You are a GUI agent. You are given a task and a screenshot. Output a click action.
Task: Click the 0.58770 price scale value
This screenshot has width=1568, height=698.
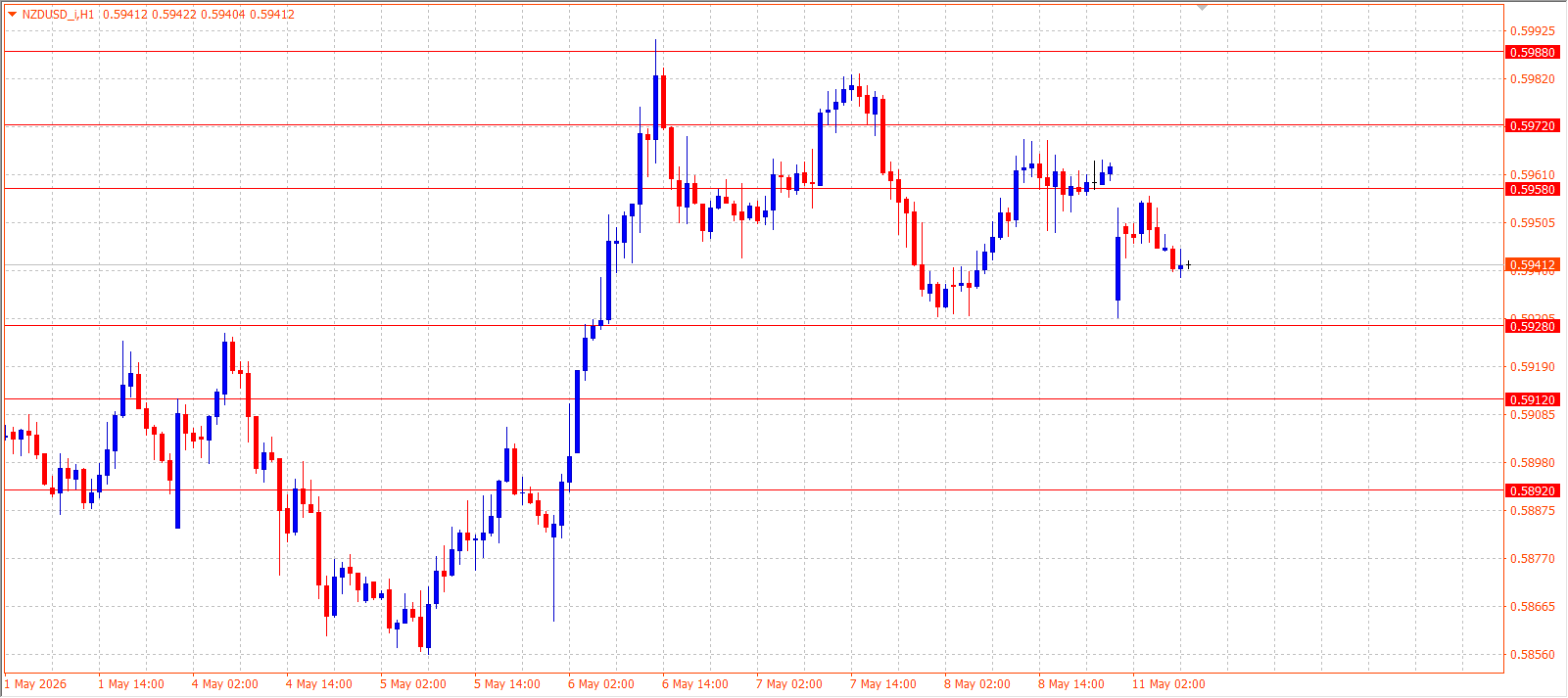pos(1533,559)
